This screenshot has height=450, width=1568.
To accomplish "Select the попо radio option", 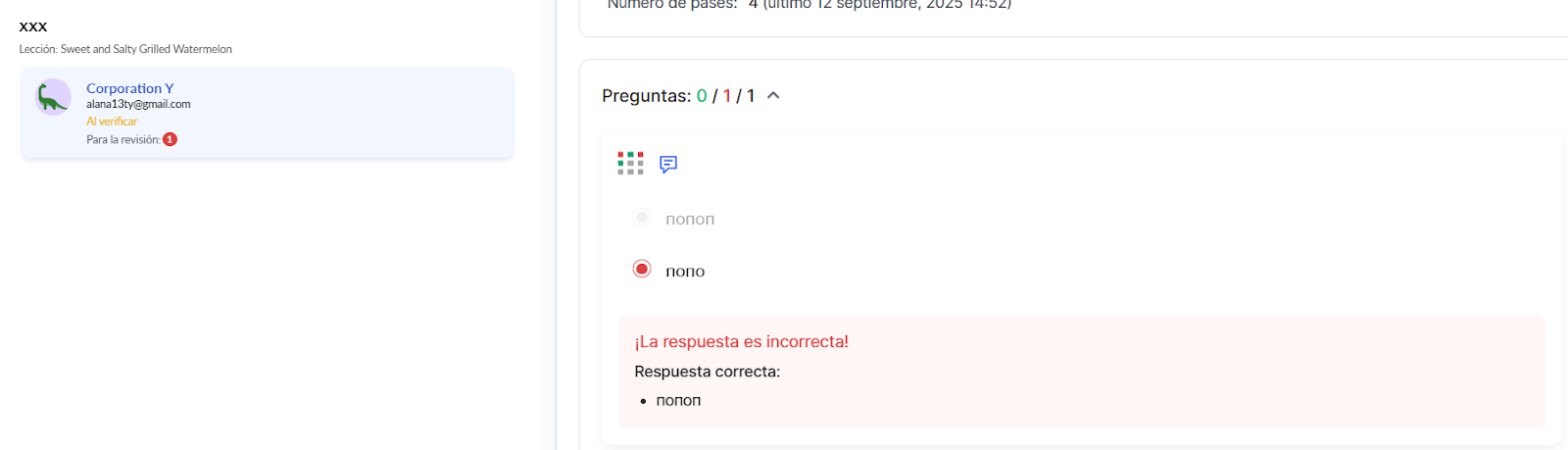I will click(x=642, y=269).
